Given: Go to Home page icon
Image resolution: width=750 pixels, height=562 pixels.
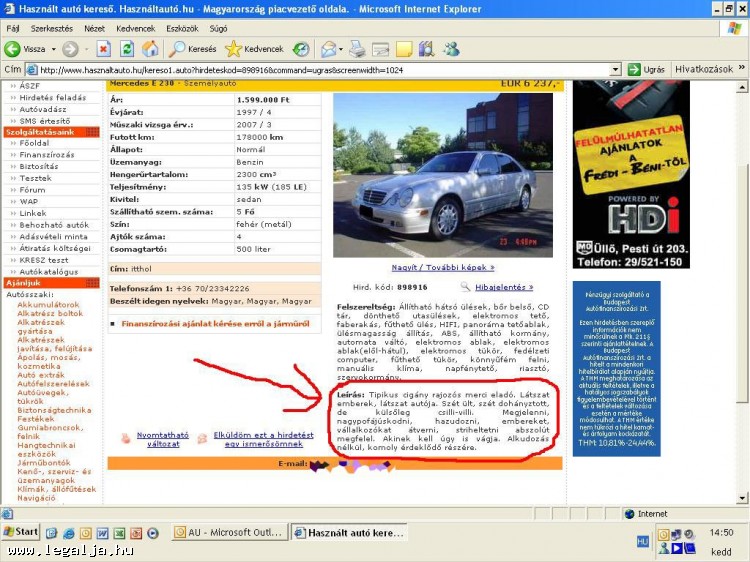Looking at the screenshot, I should [150, 49].
